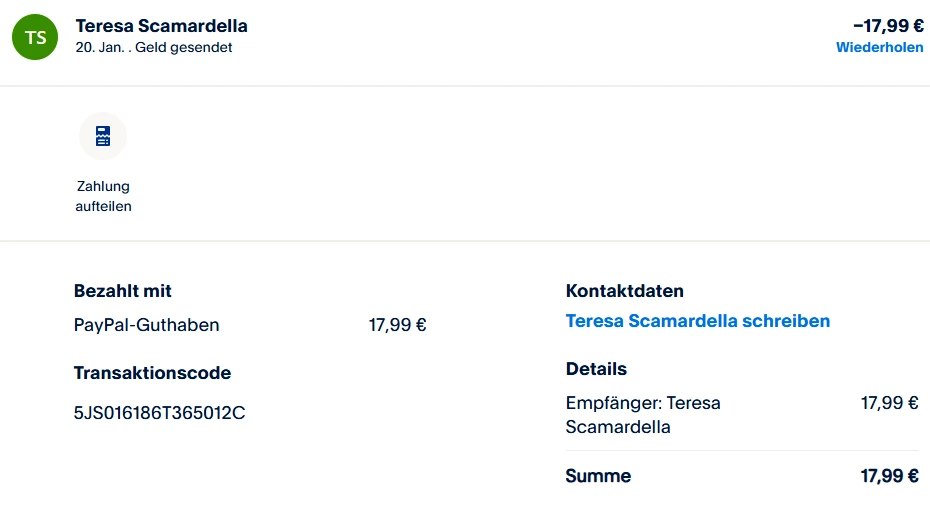Click the 'Transaktionscode' heading
Image resolution: width=930 pixels, height=511 pixels.
point(152,373)
